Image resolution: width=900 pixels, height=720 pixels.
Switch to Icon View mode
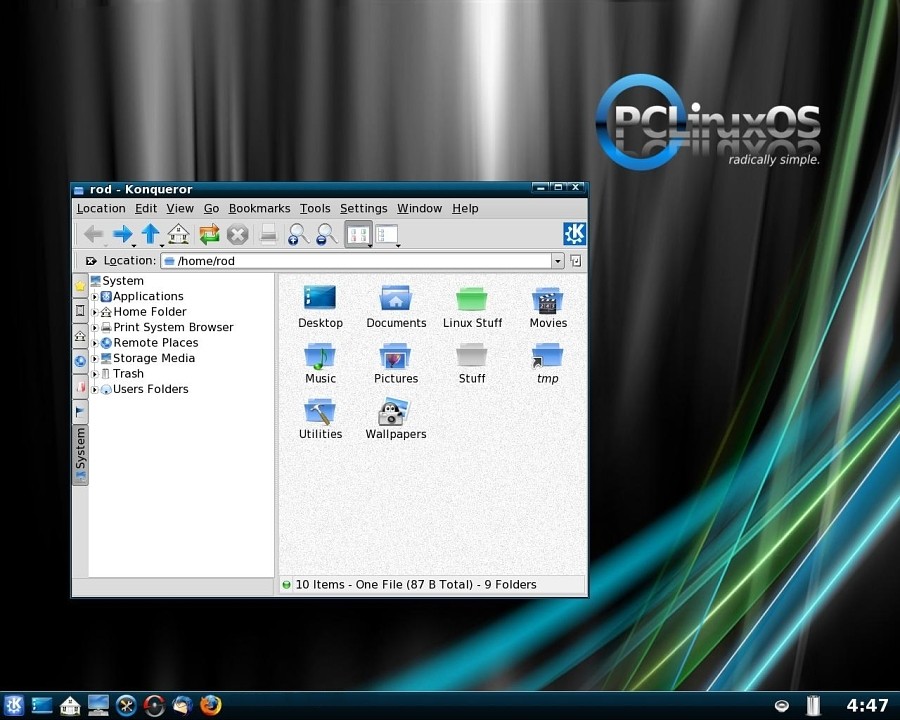point(358,234)
